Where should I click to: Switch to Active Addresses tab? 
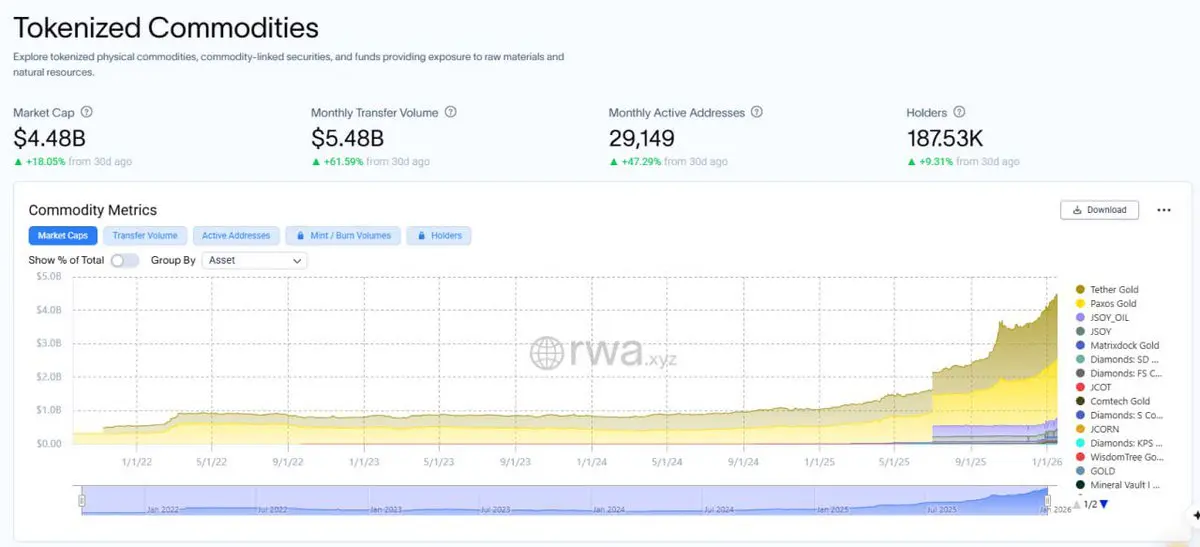(x=236, y=236)
